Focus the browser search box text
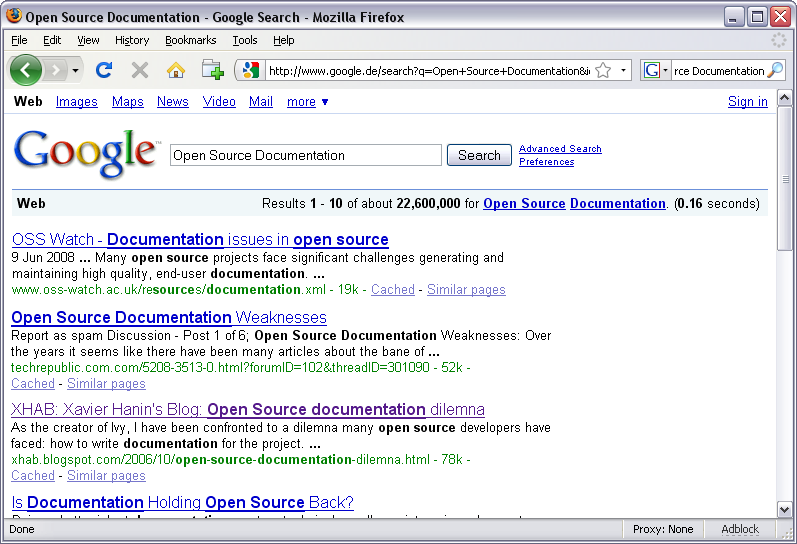797x544 pixels. (719, 71)
